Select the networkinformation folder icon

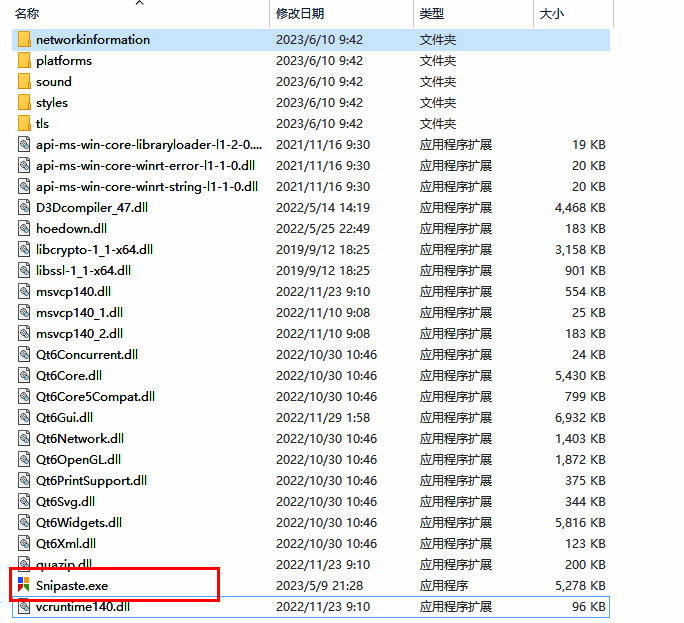(x=24, y=40)
